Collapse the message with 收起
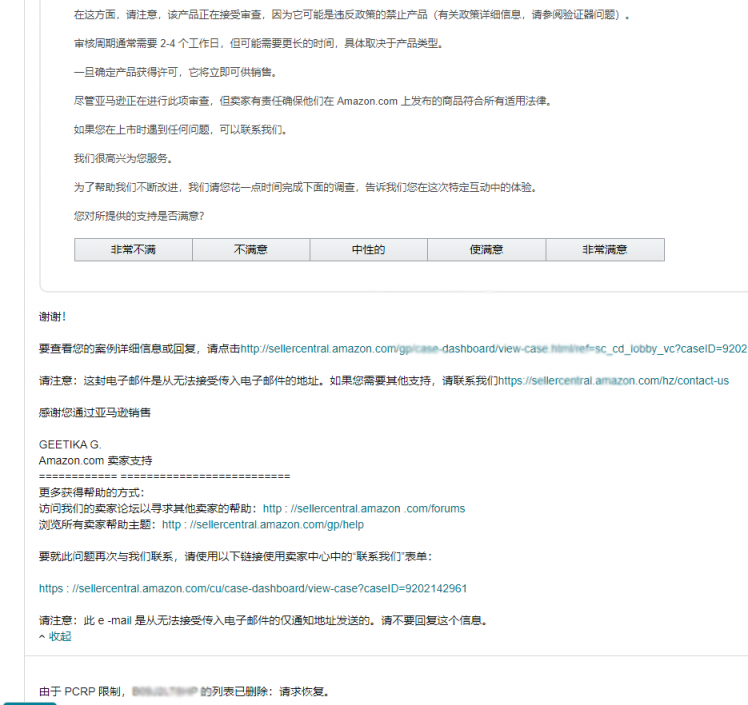The width and height of the screenshot is (748, 705). [x=60, y=636]
